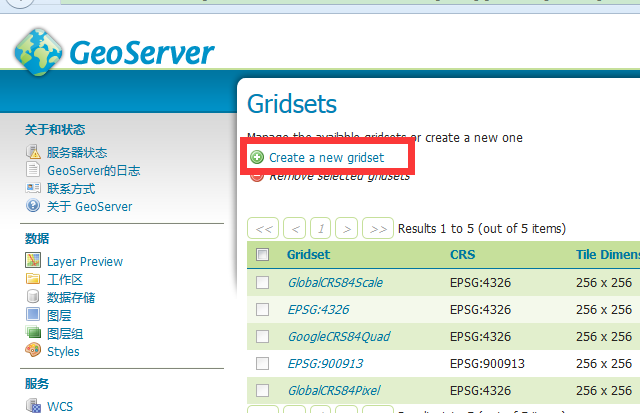Open Layer Preview in sidebar
The height and width of the screenshot is (413, 640).
pos(85,262)
